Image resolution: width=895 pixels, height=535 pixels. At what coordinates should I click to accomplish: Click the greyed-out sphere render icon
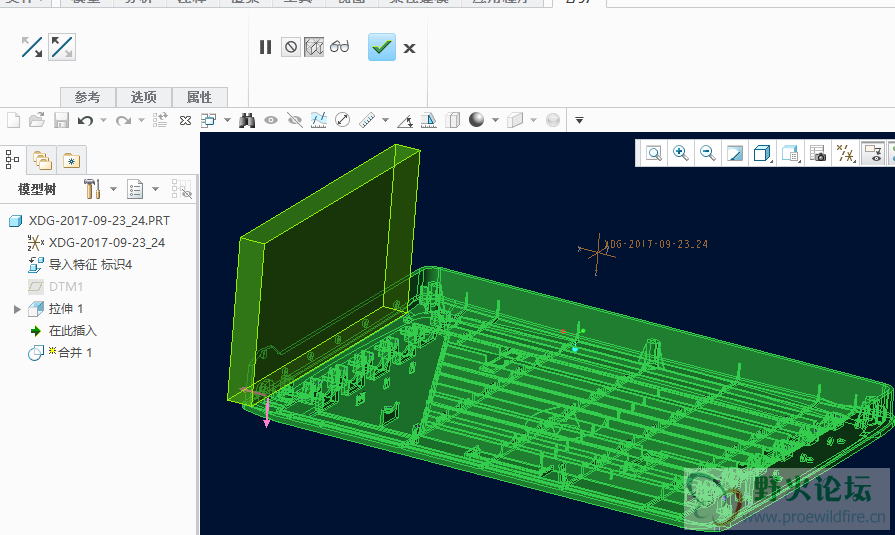(553, 120)
